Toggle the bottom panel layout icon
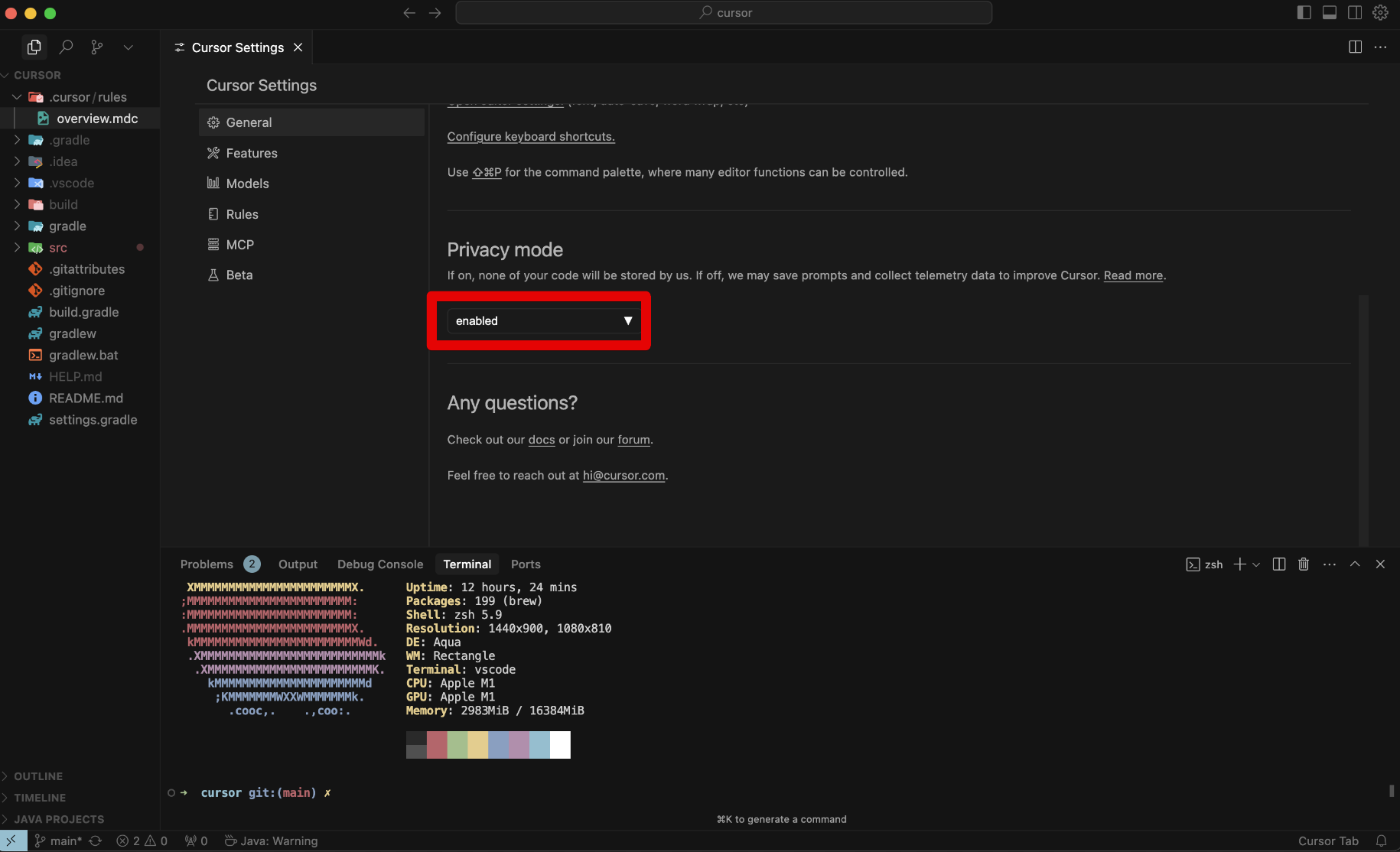This screenshot has width=1400, height=852. pos(1330,12)
